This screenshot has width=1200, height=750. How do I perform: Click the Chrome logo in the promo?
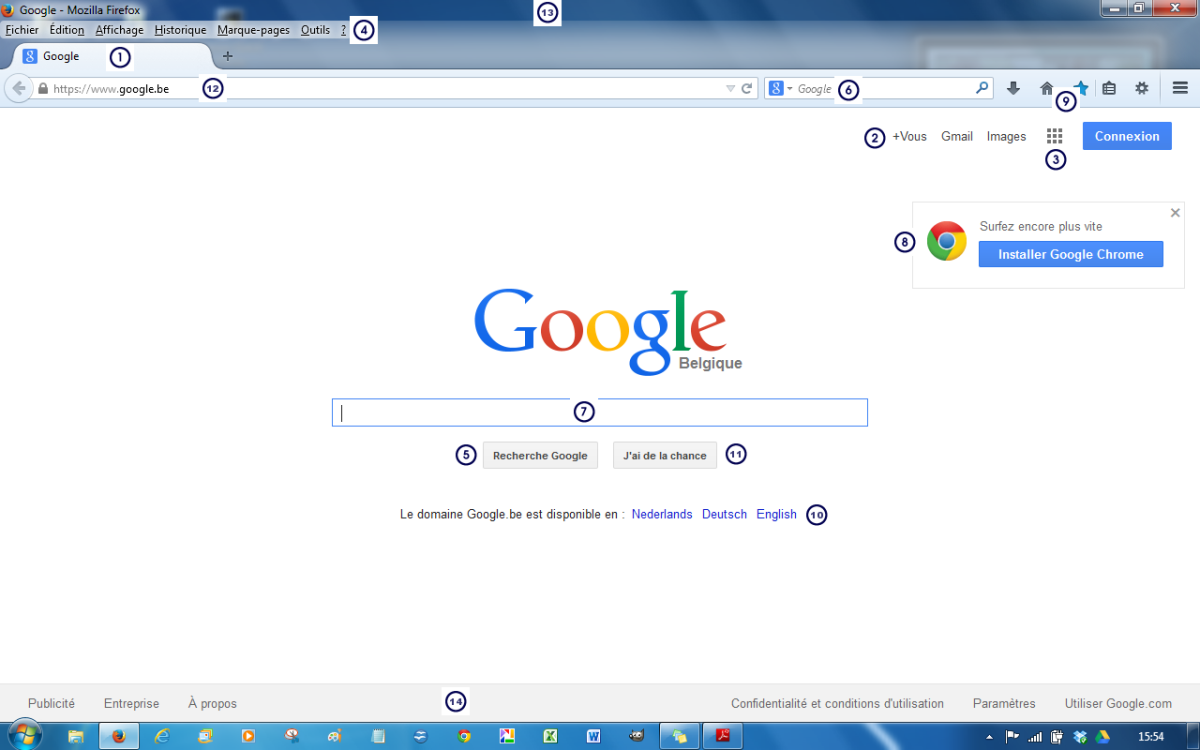946,241
